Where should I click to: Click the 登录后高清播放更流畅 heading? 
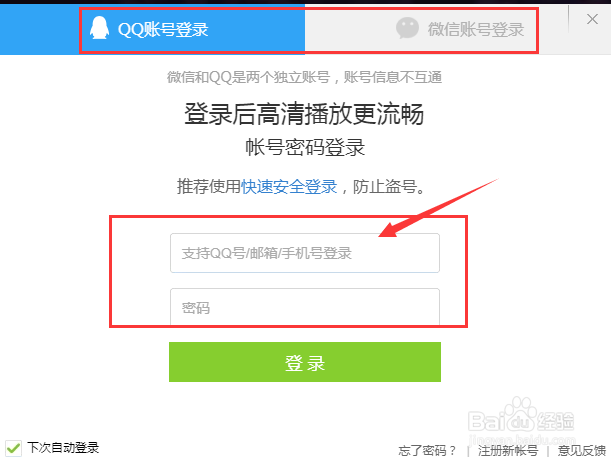[x=304, y=114]
